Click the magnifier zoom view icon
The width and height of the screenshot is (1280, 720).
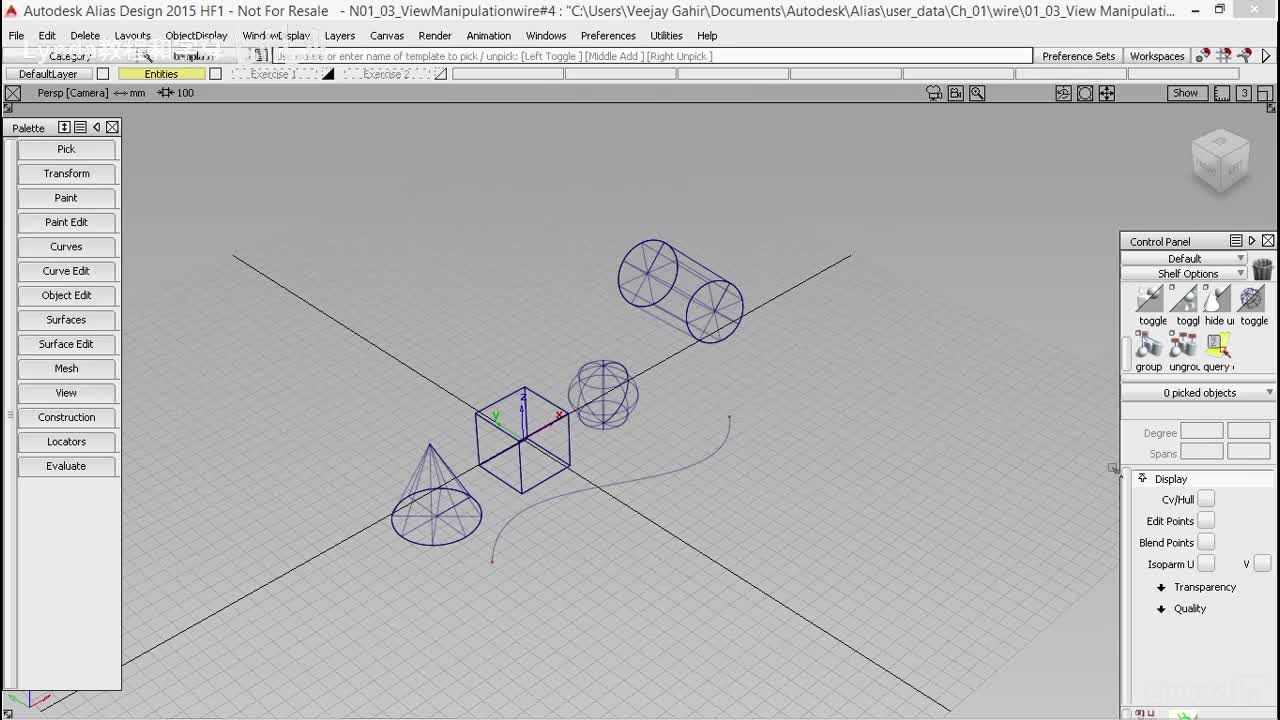coord(977,93)
